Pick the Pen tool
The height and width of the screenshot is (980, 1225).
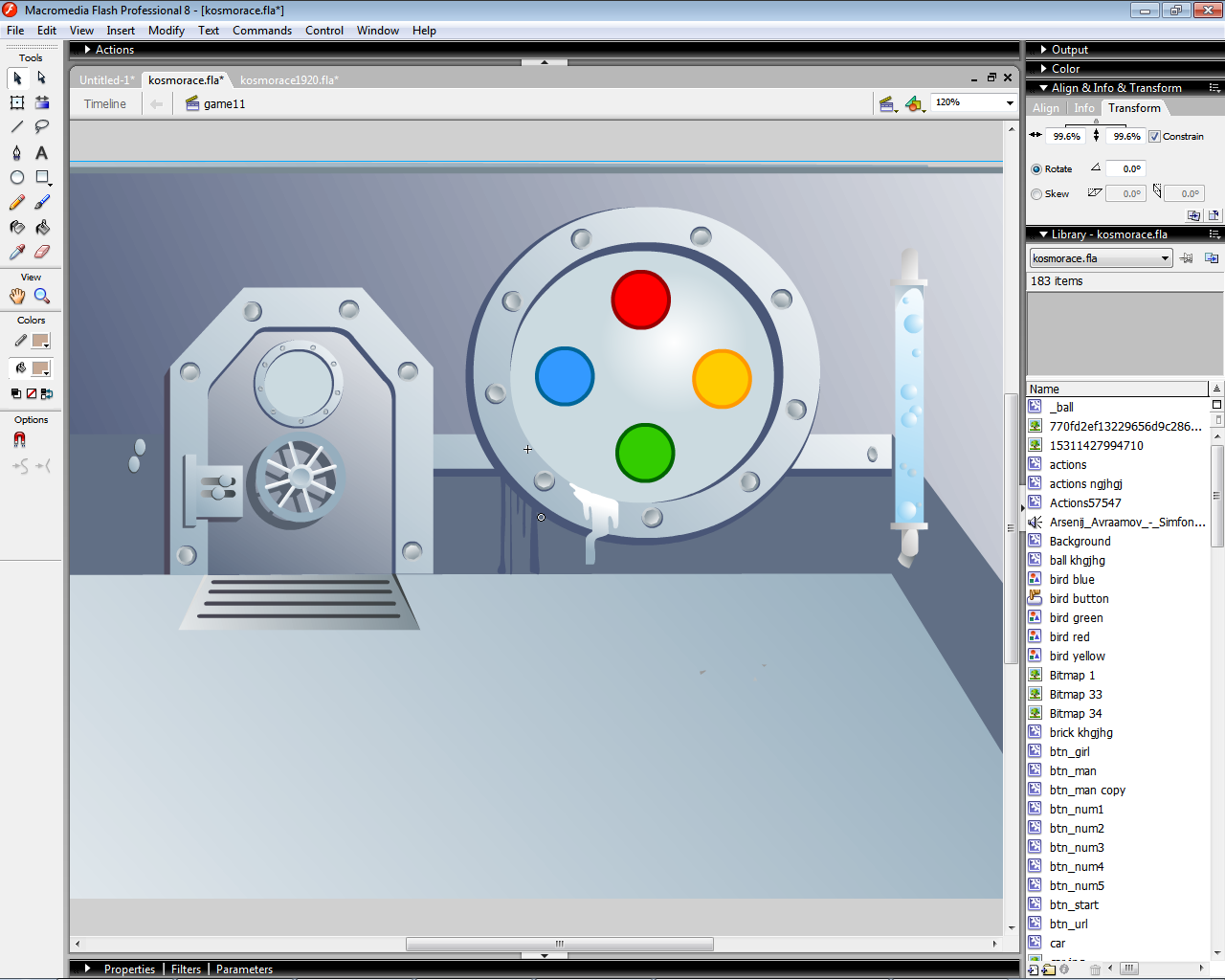click(x=17, y=153)
